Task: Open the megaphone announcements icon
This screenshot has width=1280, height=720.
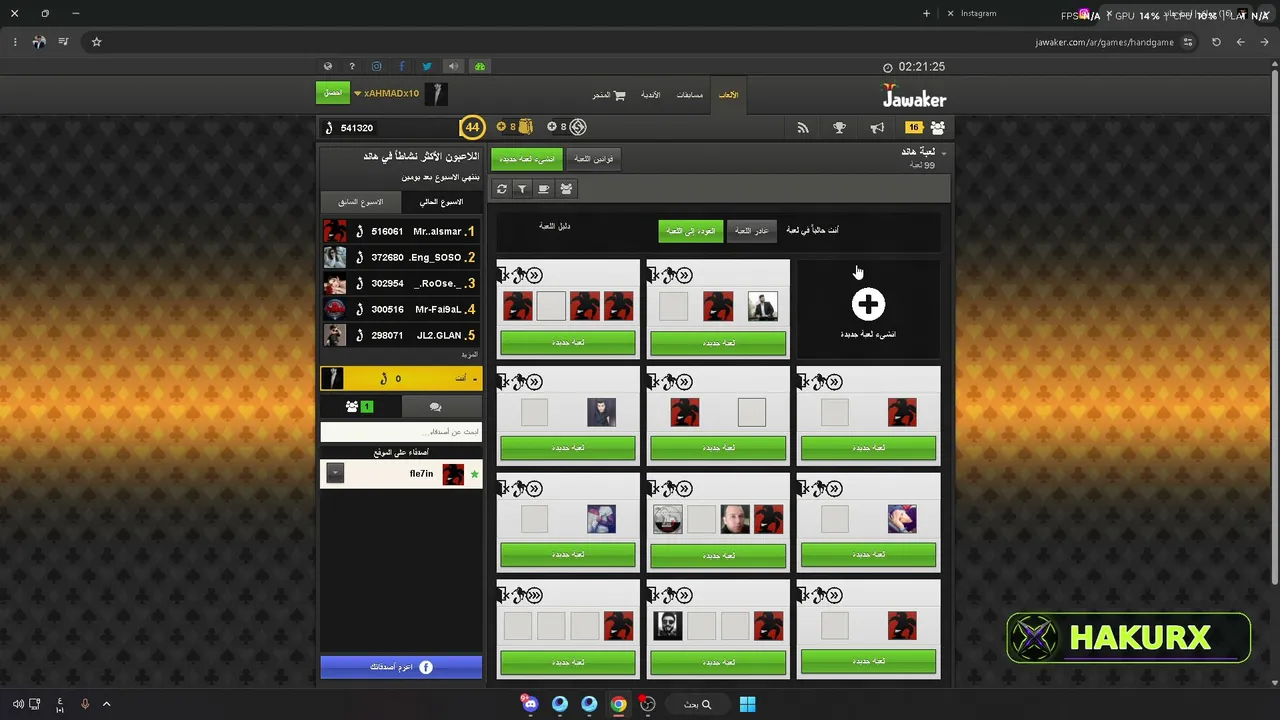Action: [x=877, y=127]
